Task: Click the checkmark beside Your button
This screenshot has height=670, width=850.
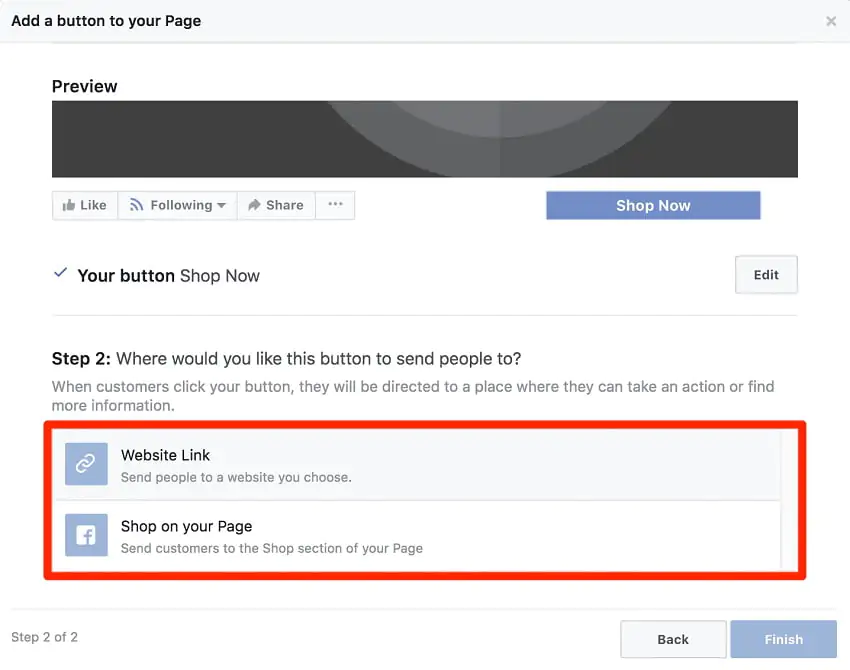Action: tap(60, 273)
